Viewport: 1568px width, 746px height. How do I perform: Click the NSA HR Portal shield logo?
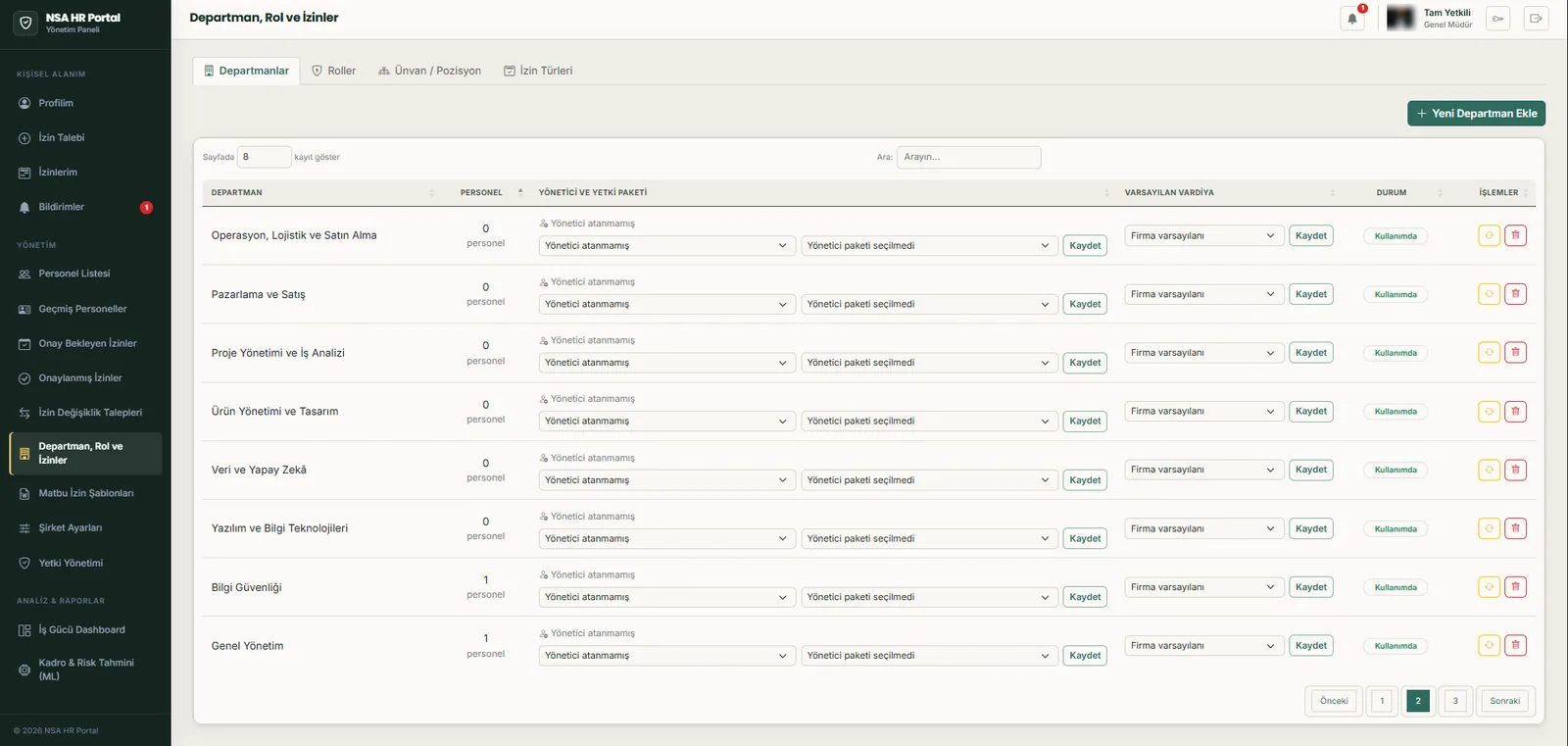point(25,23)
